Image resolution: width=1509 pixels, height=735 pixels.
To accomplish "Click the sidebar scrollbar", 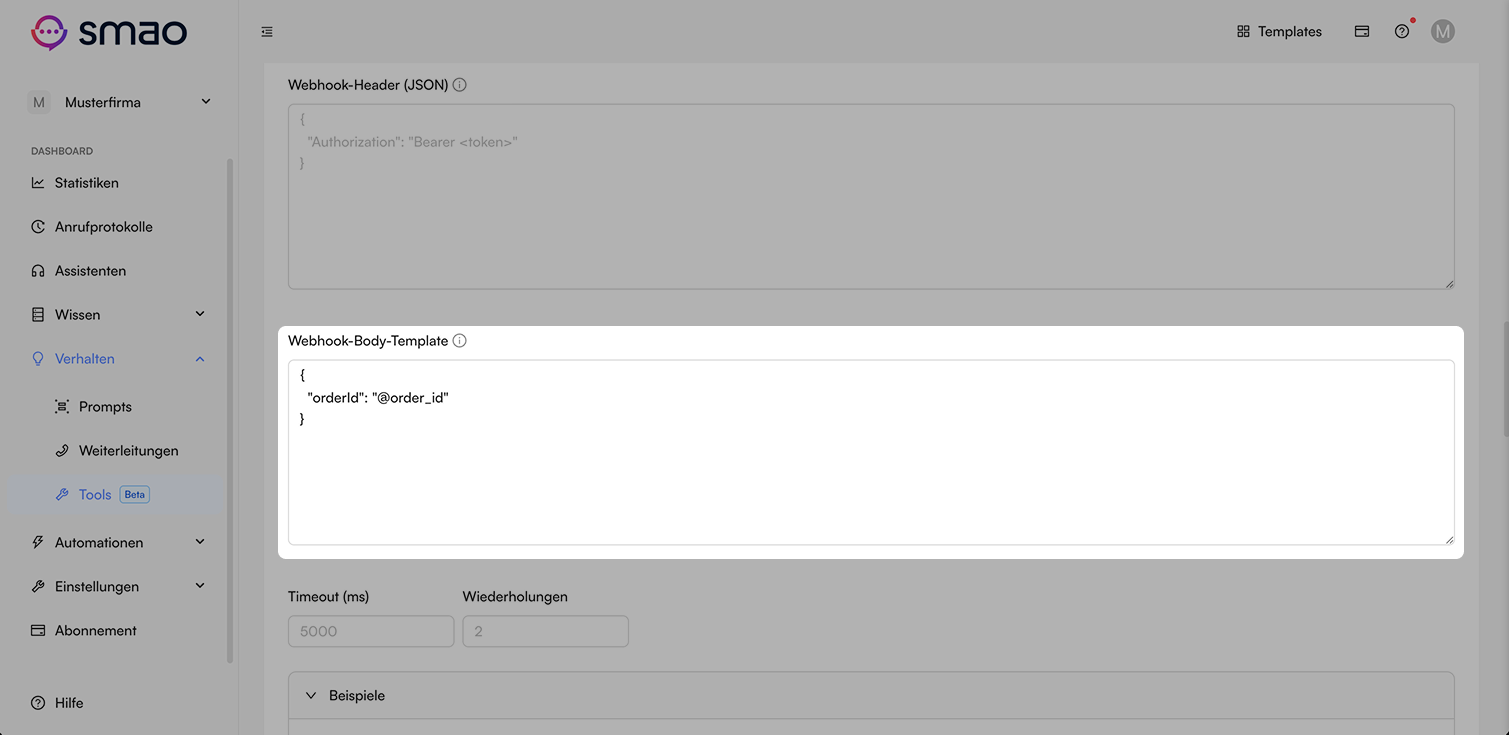I will [230, 410].
